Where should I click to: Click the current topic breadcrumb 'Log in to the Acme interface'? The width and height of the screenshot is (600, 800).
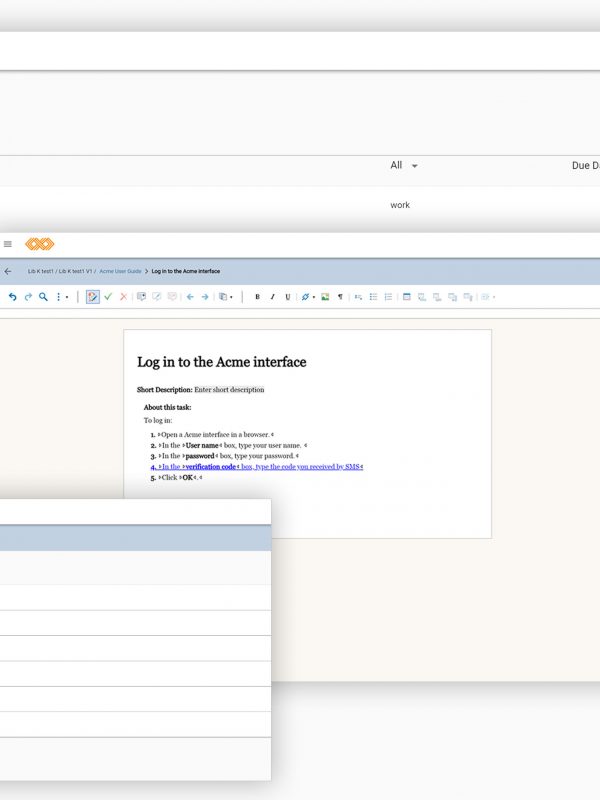click(186, 271)
